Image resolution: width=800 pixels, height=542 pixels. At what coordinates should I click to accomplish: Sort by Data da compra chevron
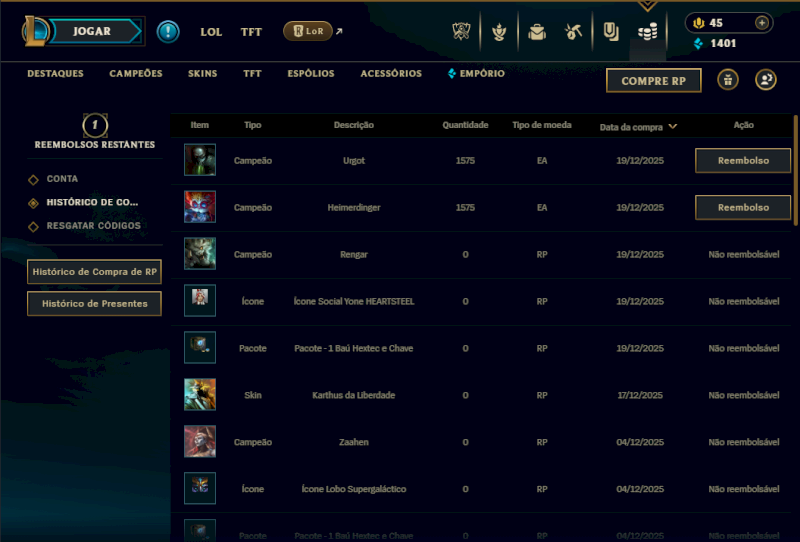(672, 126)
